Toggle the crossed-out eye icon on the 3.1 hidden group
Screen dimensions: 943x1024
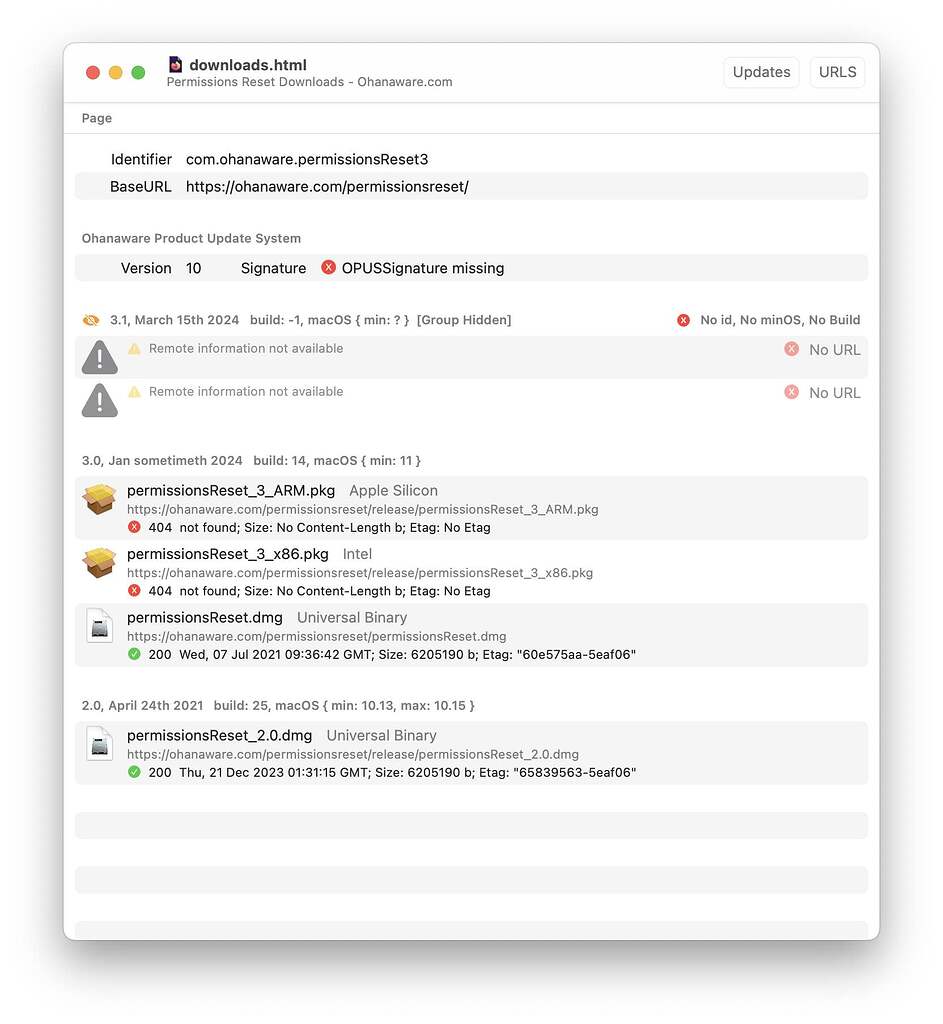(91, 320)
